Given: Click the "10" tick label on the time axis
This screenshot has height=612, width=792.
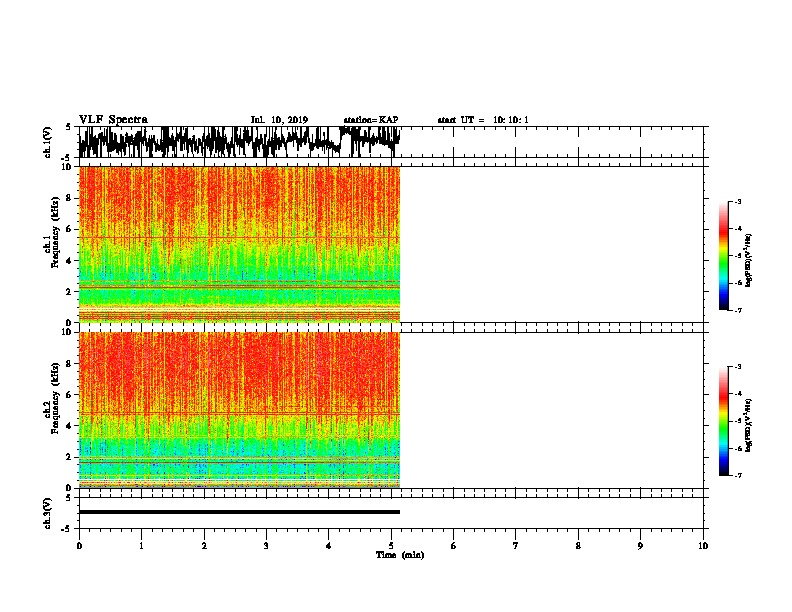Looking at the screenshot, I should coord(703,546).
